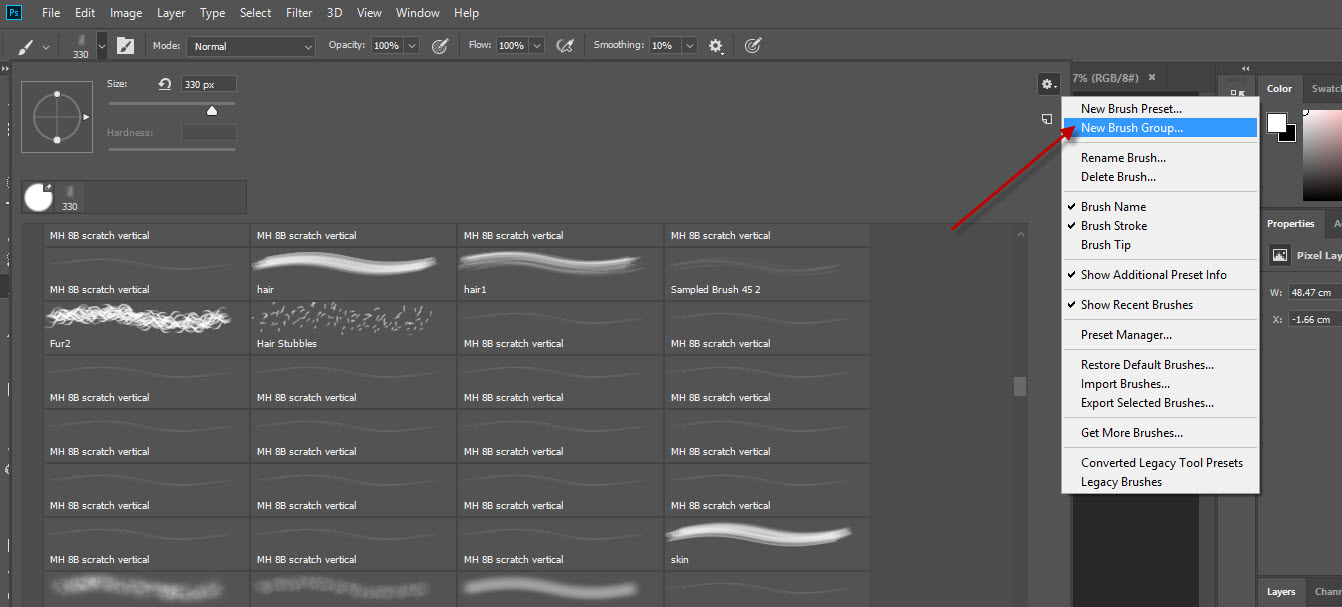Open the File menu
Viewport: 1342px width, 607px height.
coord(51,13)
